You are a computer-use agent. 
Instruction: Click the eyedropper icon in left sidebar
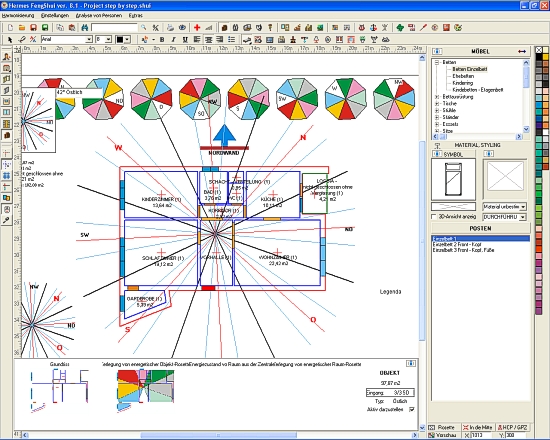[x=6, y=220]
